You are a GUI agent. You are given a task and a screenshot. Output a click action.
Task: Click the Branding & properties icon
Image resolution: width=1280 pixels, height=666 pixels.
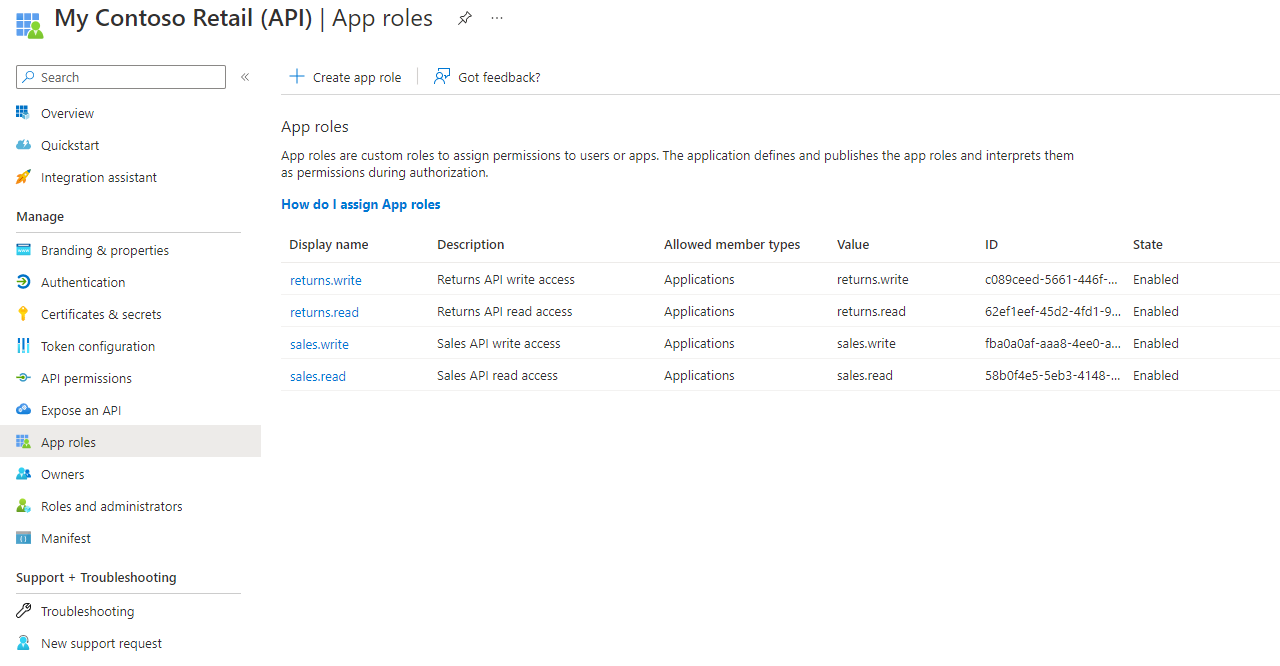23,250
